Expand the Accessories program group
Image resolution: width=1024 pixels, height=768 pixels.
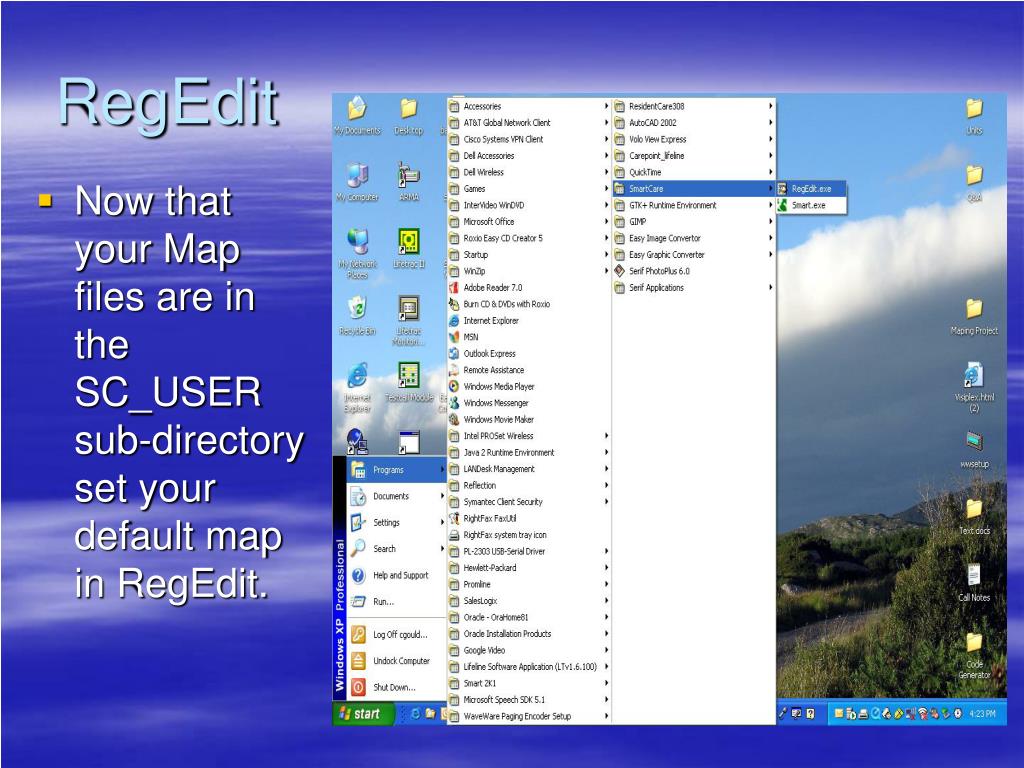(529, 106)
